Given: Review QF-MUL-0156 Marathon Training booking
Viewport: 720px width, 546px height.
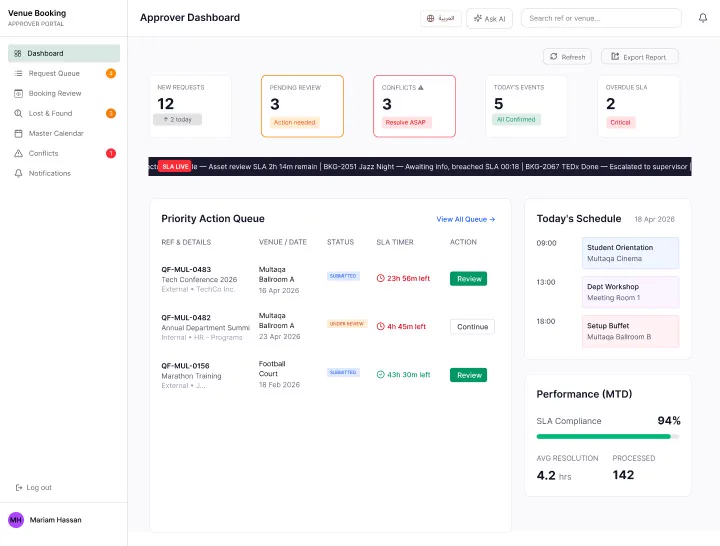Looking at the screenshot, I should point(468,375).
